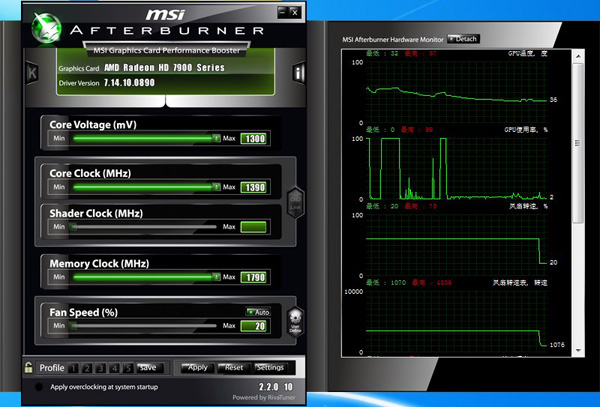
Task: Click the Core Voltage value field 1300
Action: click(253, 138)
